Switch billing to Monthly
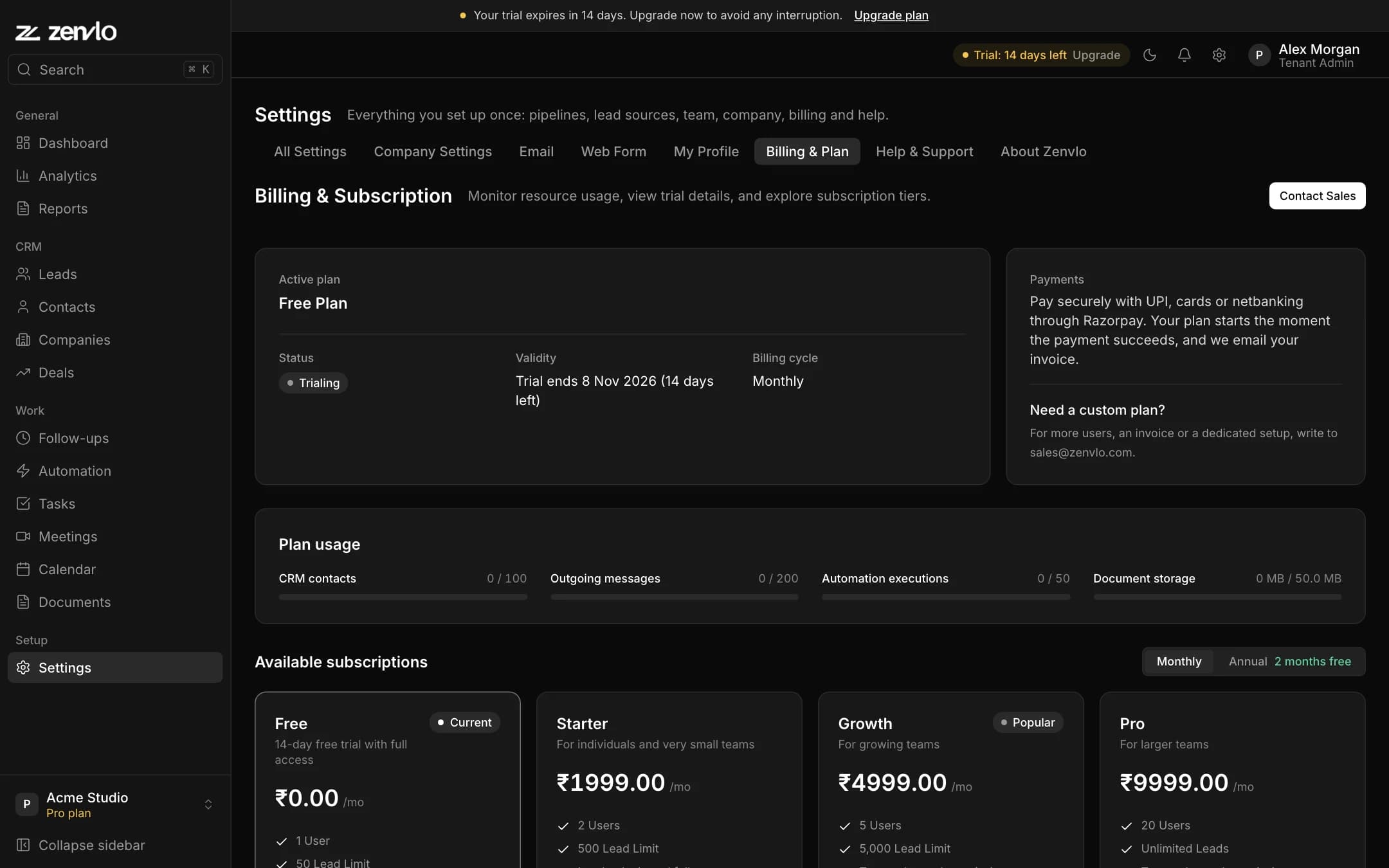This screenshot has width=1389, height=868. point(1179,662)
